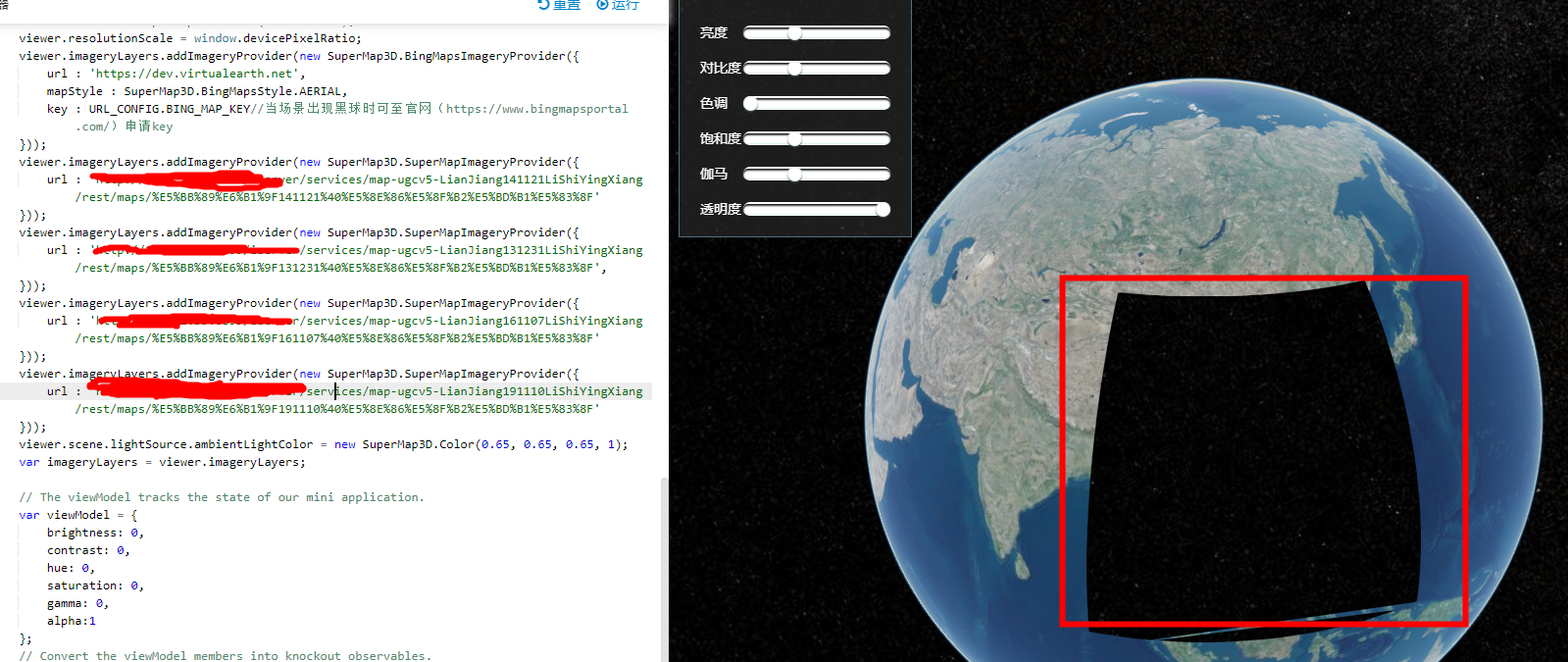The height and width of the screenshot is (662, 1568).
Task: Click the 伽马 label
Action: click(x=714, y=174)
